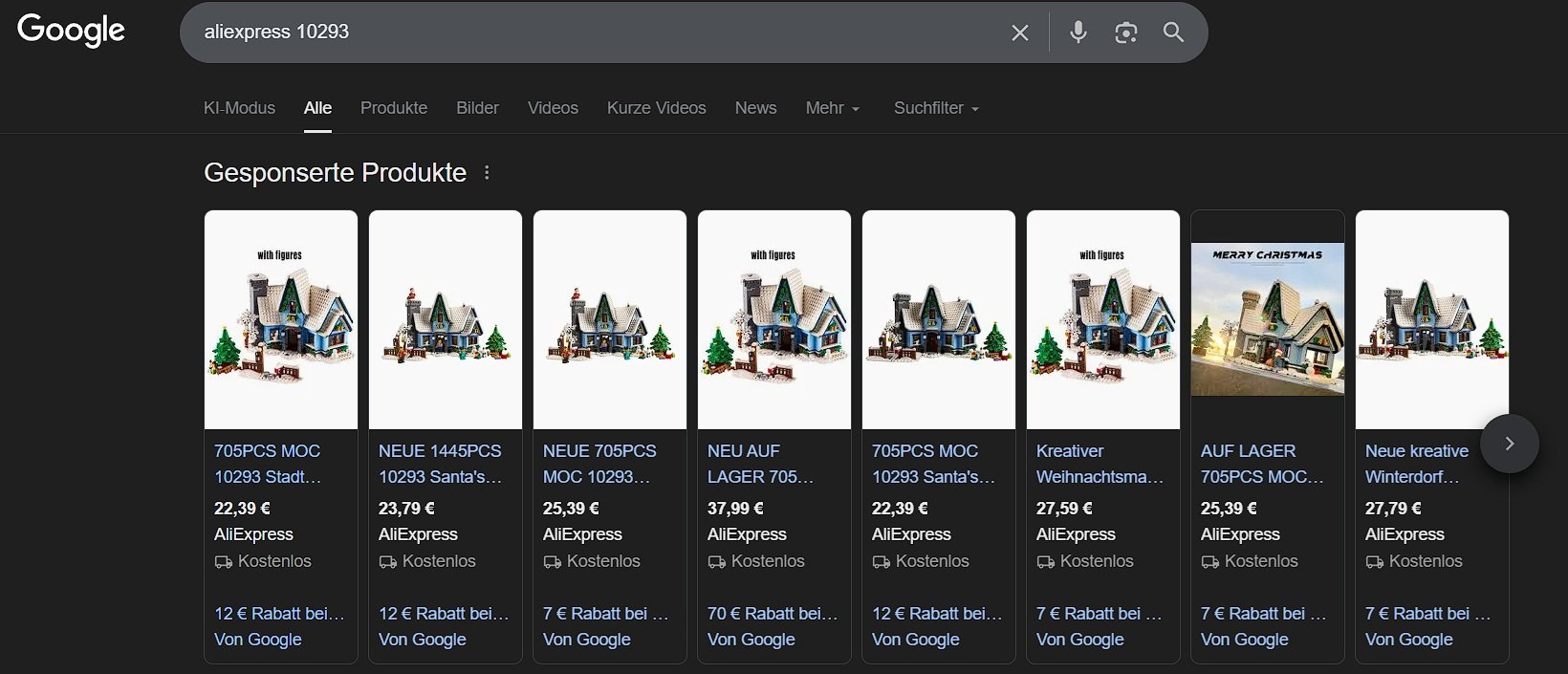The image size is (1568, 674).
Task: Select the Bilder tab
Action: pyautogui.click(x=477, y=108)
